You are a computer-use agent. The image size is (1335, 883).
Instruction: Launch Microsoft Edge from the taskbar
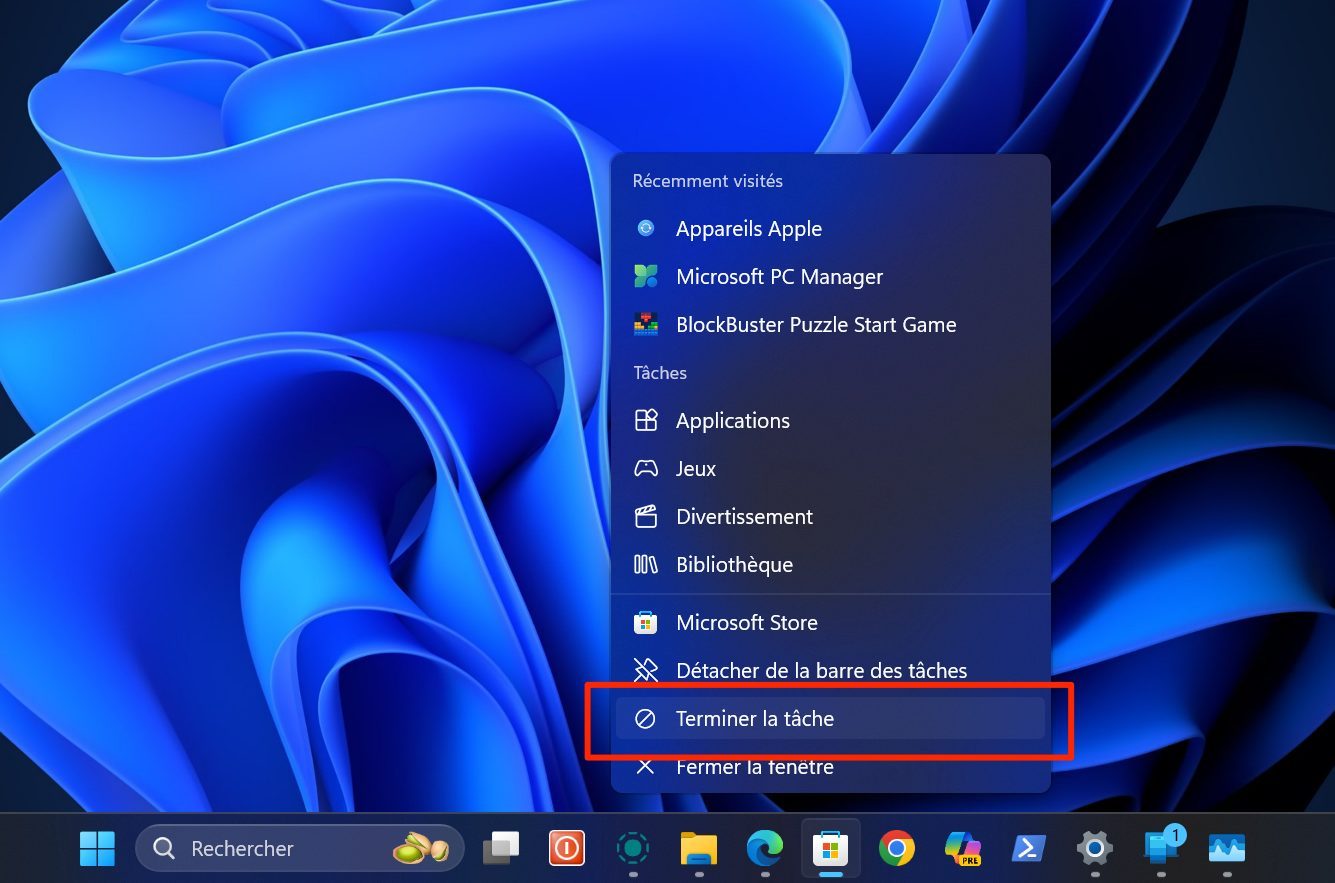pyautogui.click(x=765, y=848)
